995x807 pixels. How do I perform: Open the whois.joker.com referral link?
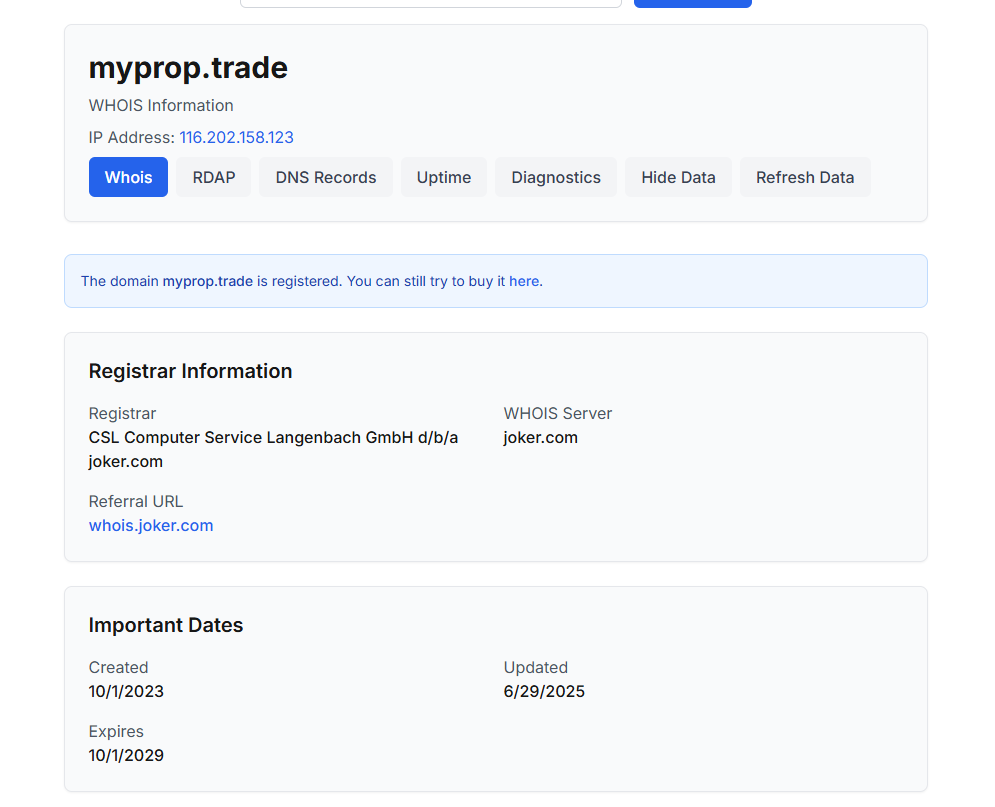tap(151, 525)
